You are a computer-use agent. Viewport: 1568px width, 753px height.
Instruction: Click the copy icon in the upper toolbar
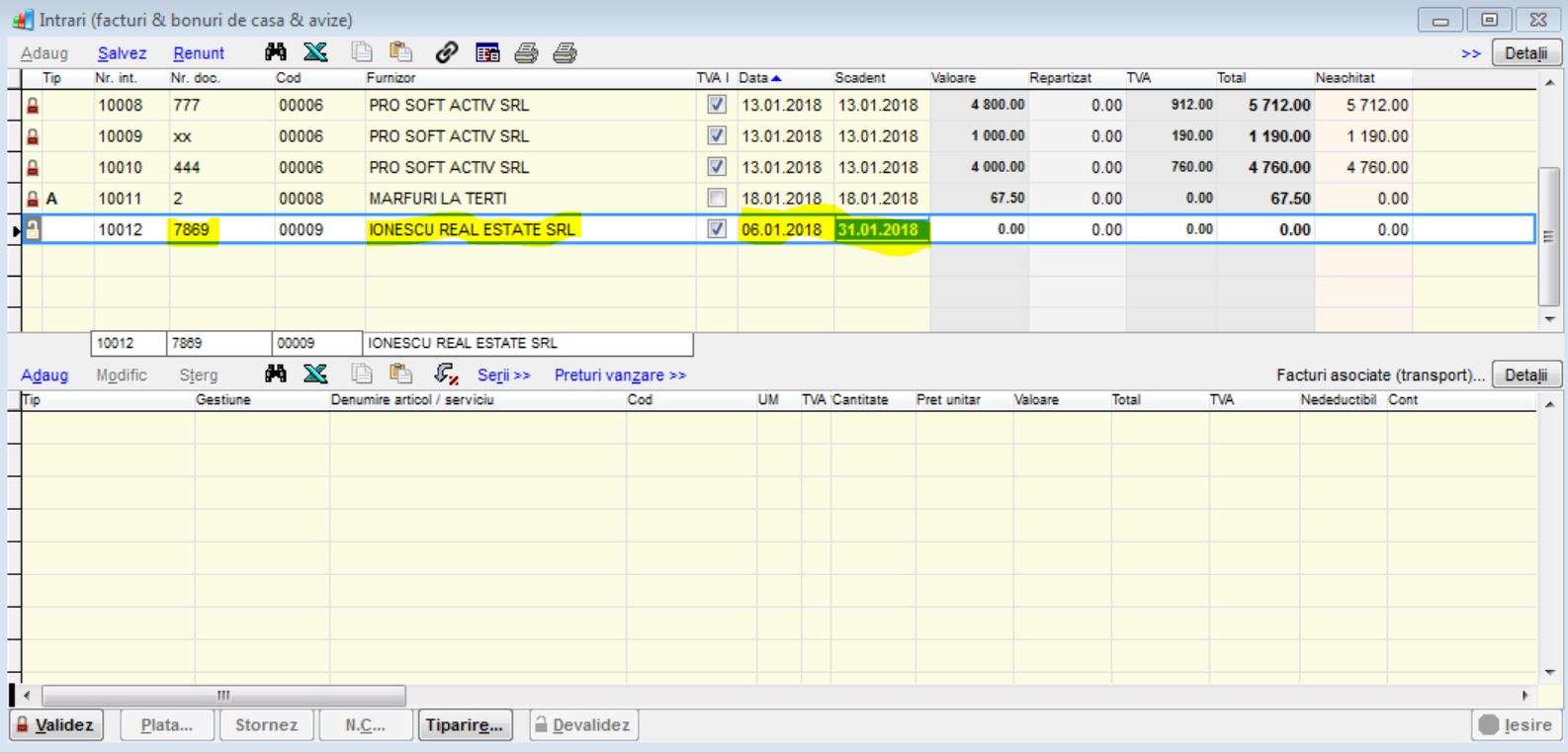(363, 52)
